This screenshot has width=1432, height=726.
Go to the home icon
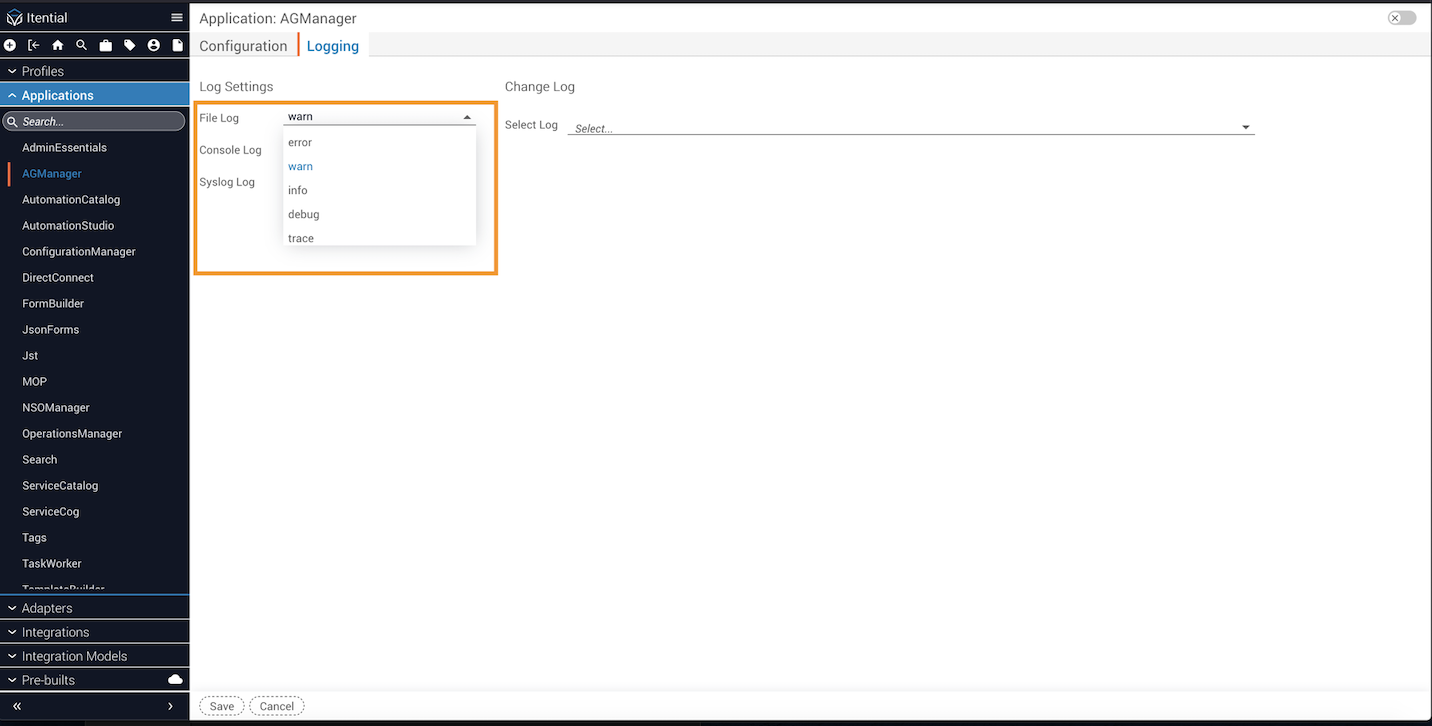tap(58, 45)
